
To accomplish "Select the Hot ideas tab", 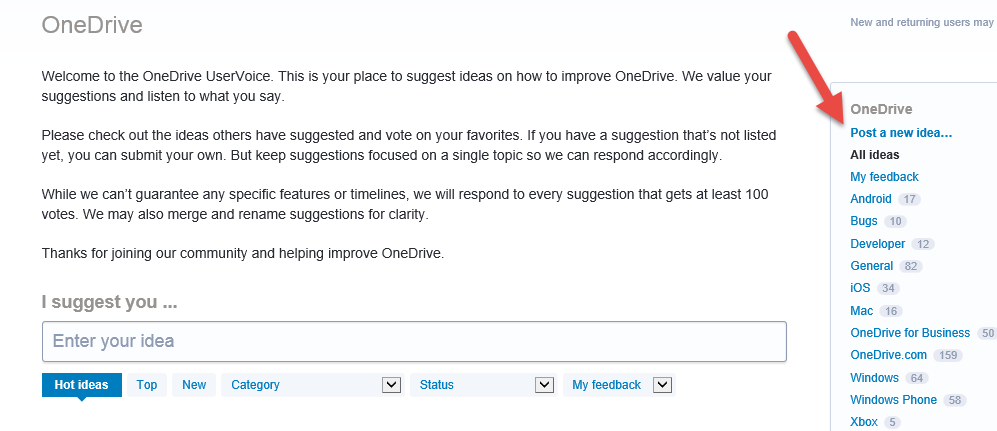I will pos(81,385).
